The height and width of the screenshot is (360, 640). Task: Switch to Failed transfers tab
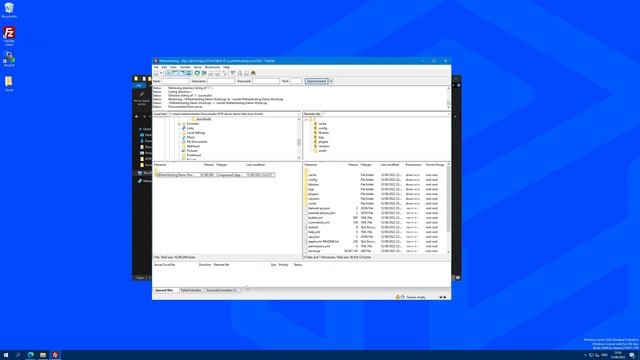191,290
